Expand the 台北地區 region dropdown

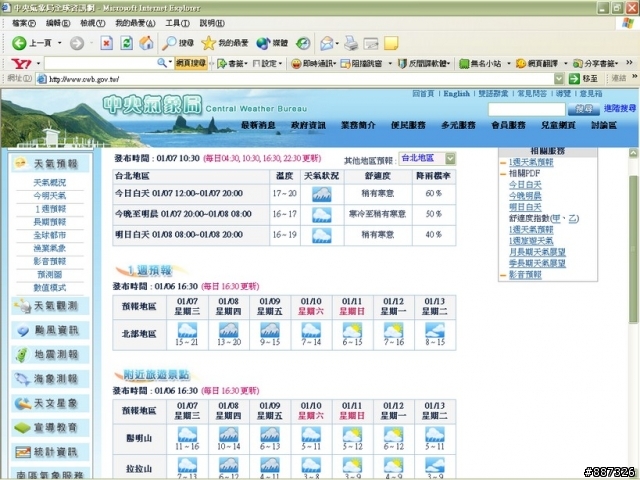coord(450,158)
